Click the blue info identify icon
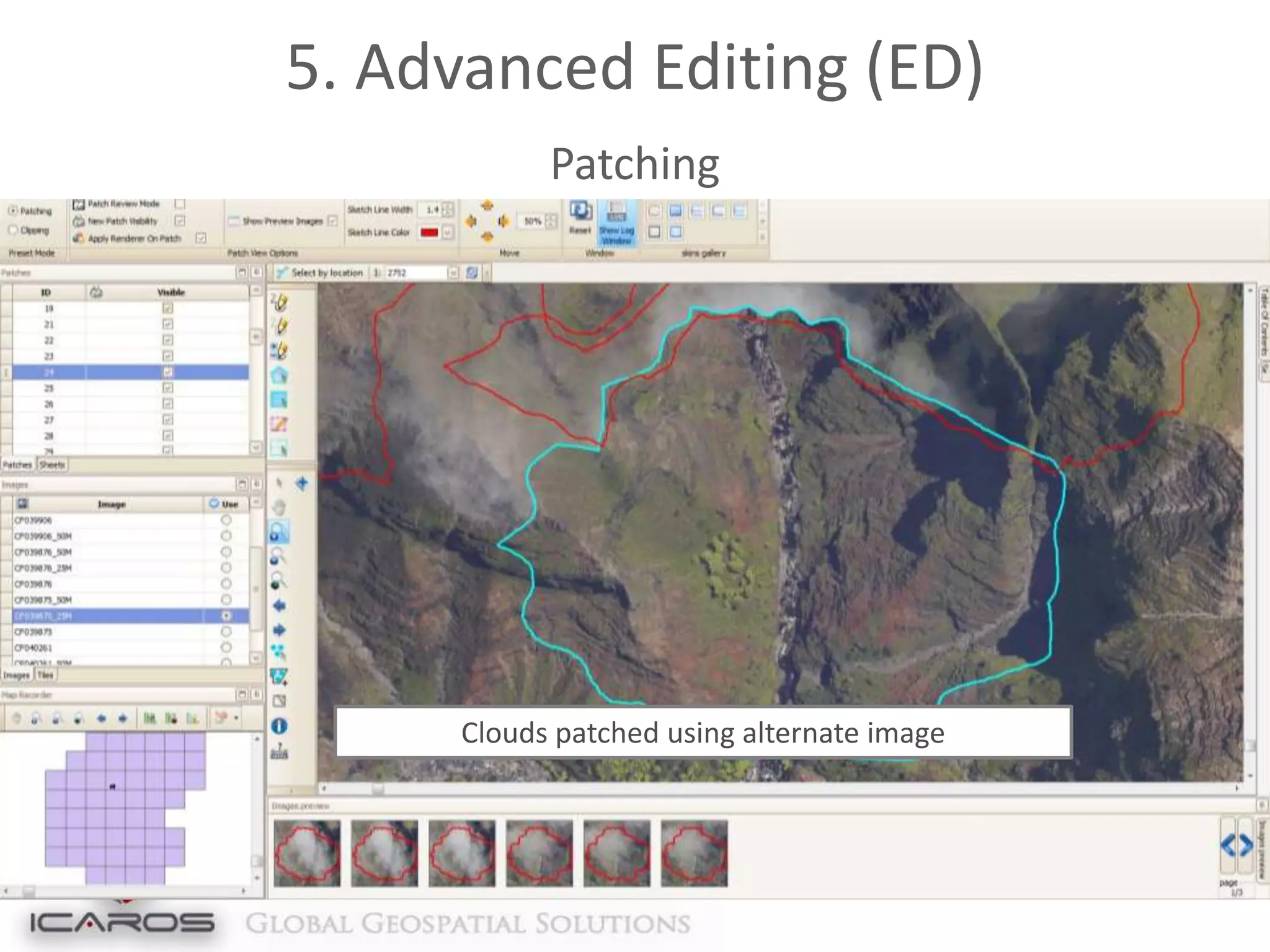 point(279,726)
